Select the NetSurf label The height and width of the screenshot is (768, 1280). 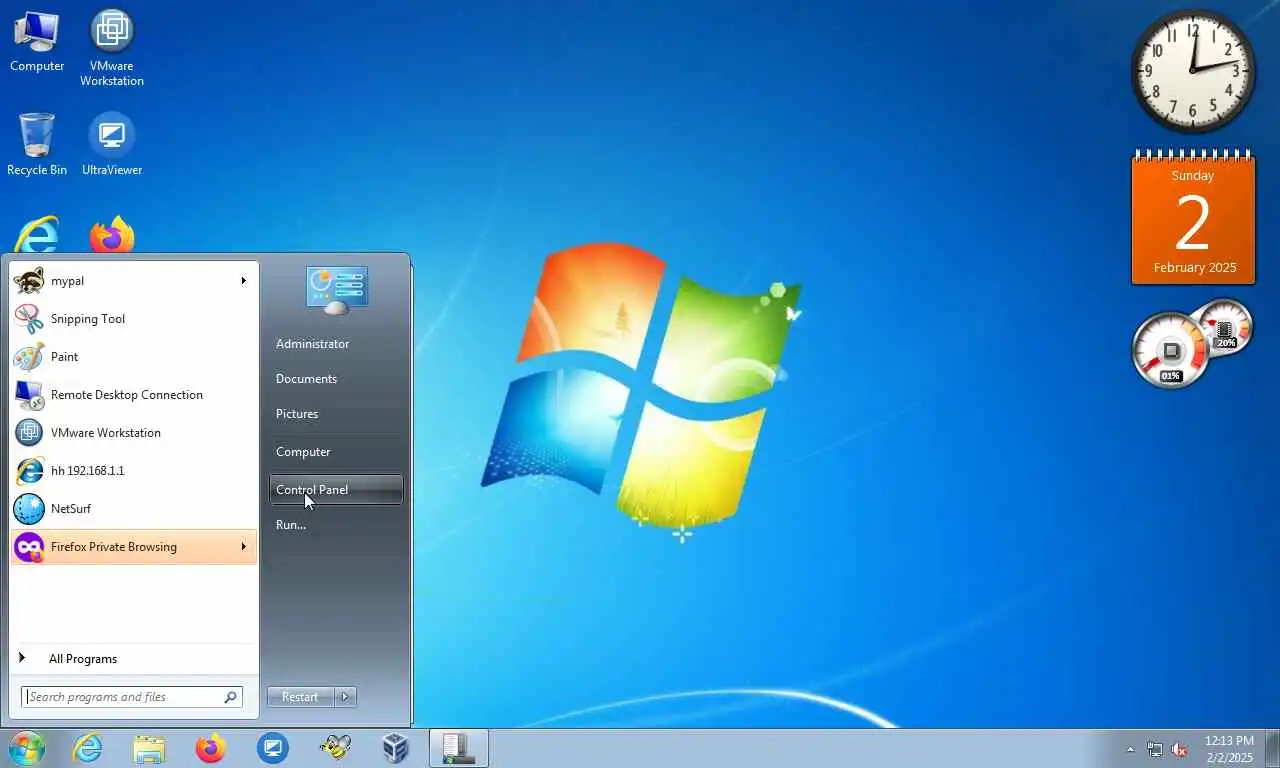71,509
